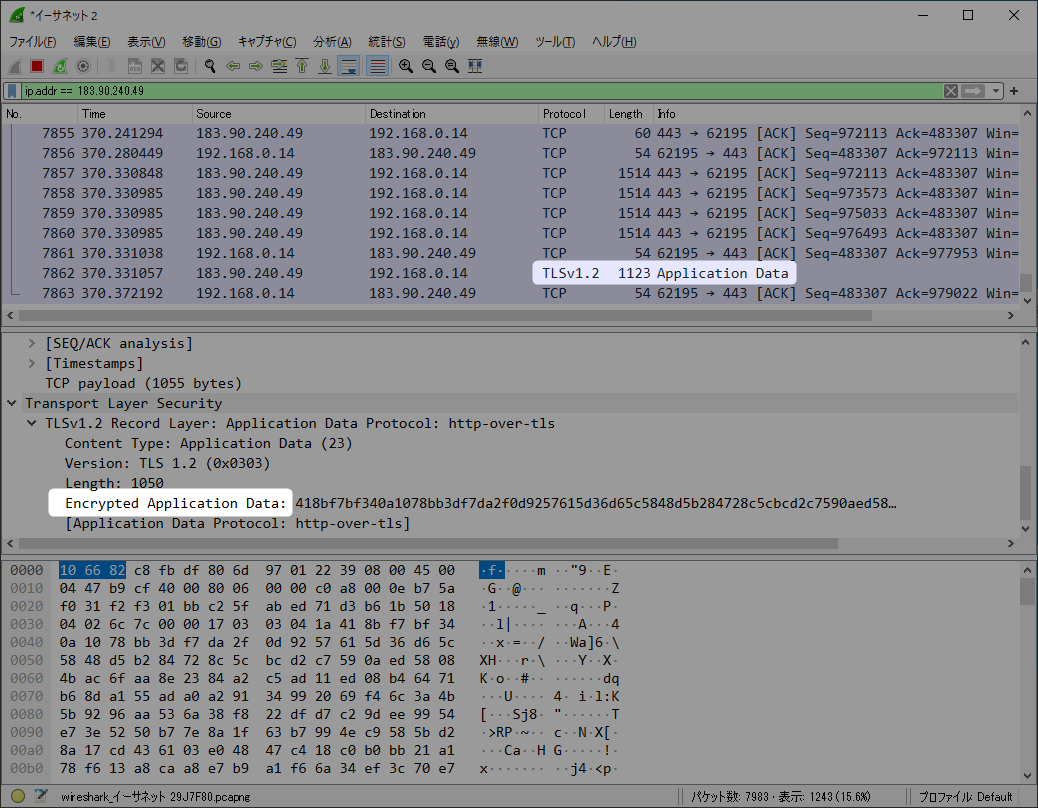Clear the display filter with X button
The height and width of the screenshot is (808, 1038).
pos(951,91)
